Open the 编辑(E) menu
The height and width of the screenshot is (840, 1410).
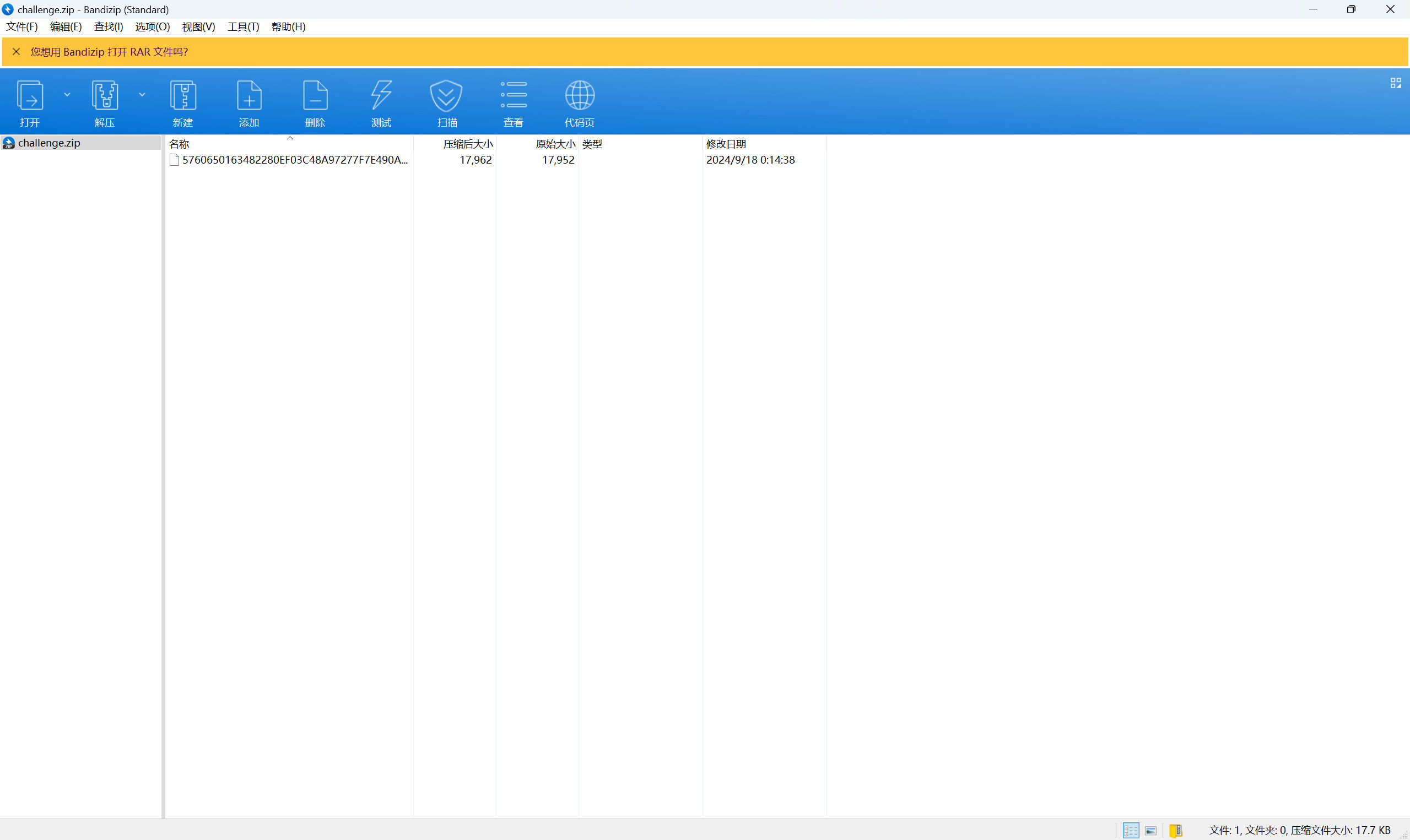66,26
